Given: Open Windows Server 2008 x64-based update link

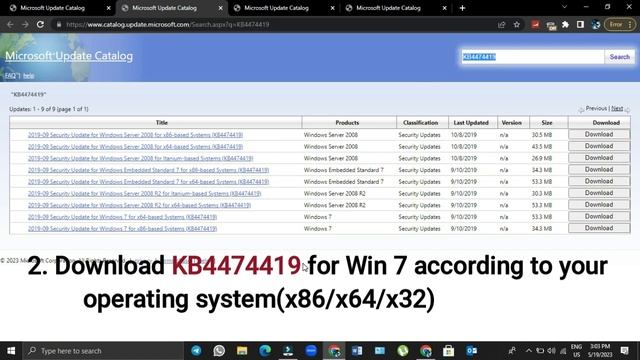Looking at the screenshot, I should [136, 147].
